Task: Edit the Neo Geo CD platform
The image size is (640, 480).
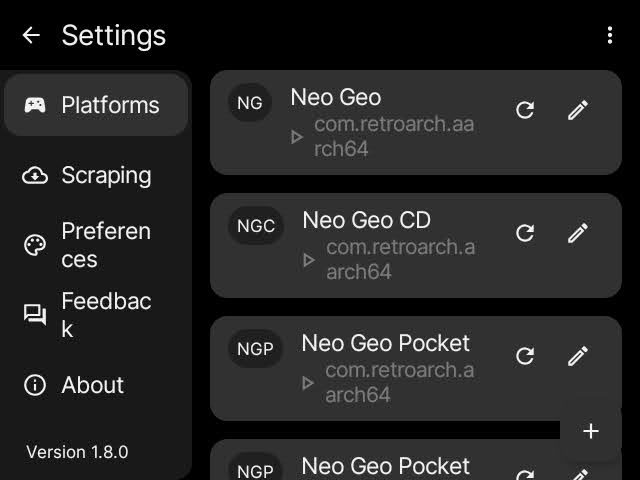Action: click(x=577, y=233)
